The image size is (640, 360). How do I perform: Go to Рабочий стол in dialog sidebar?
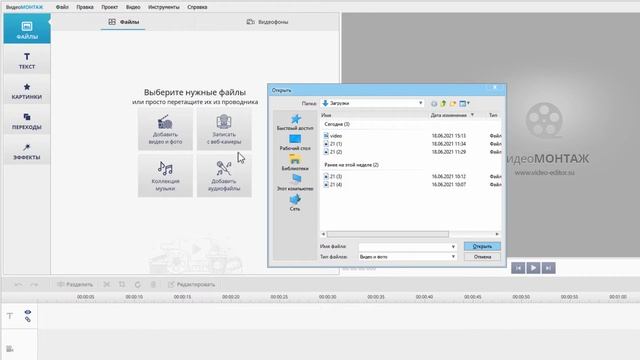(295, 142)
